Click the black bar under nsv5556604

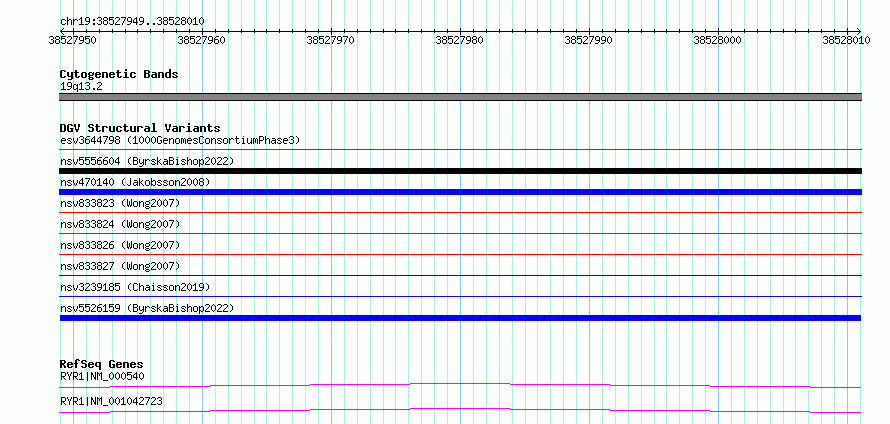(x=460, y=171)
